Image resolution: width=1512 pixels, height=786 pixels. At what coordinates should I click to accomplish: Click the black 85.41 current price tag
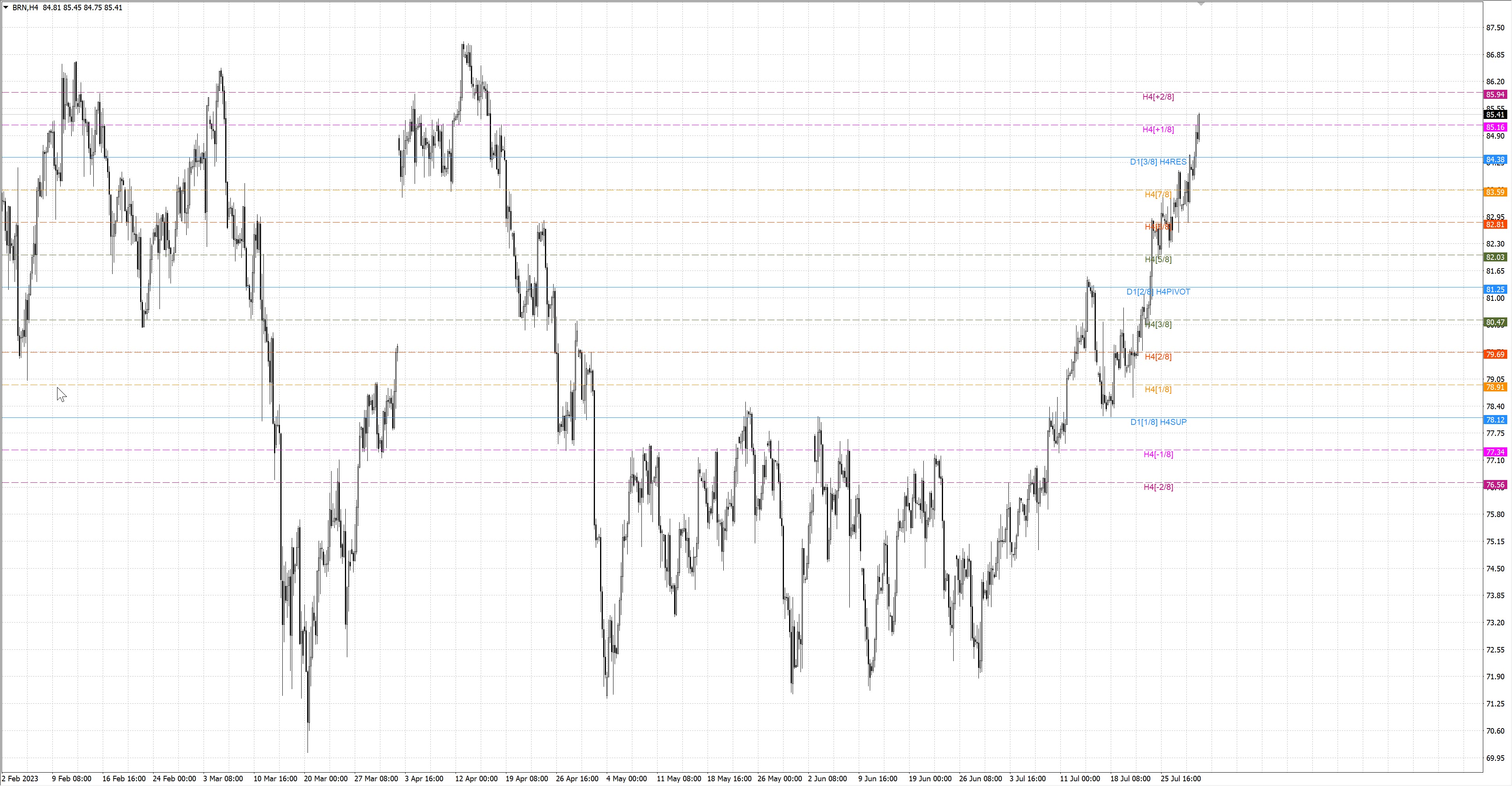pos(1494,115)
